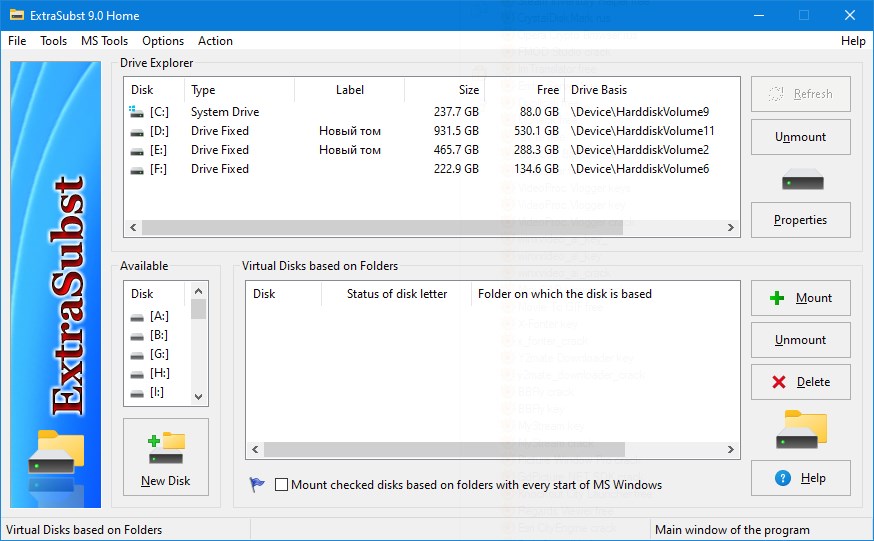The image size is (874, 541).
Task: Click the 88.0 GB free space value
Action: pyautogui.click(x=539, y=112)
